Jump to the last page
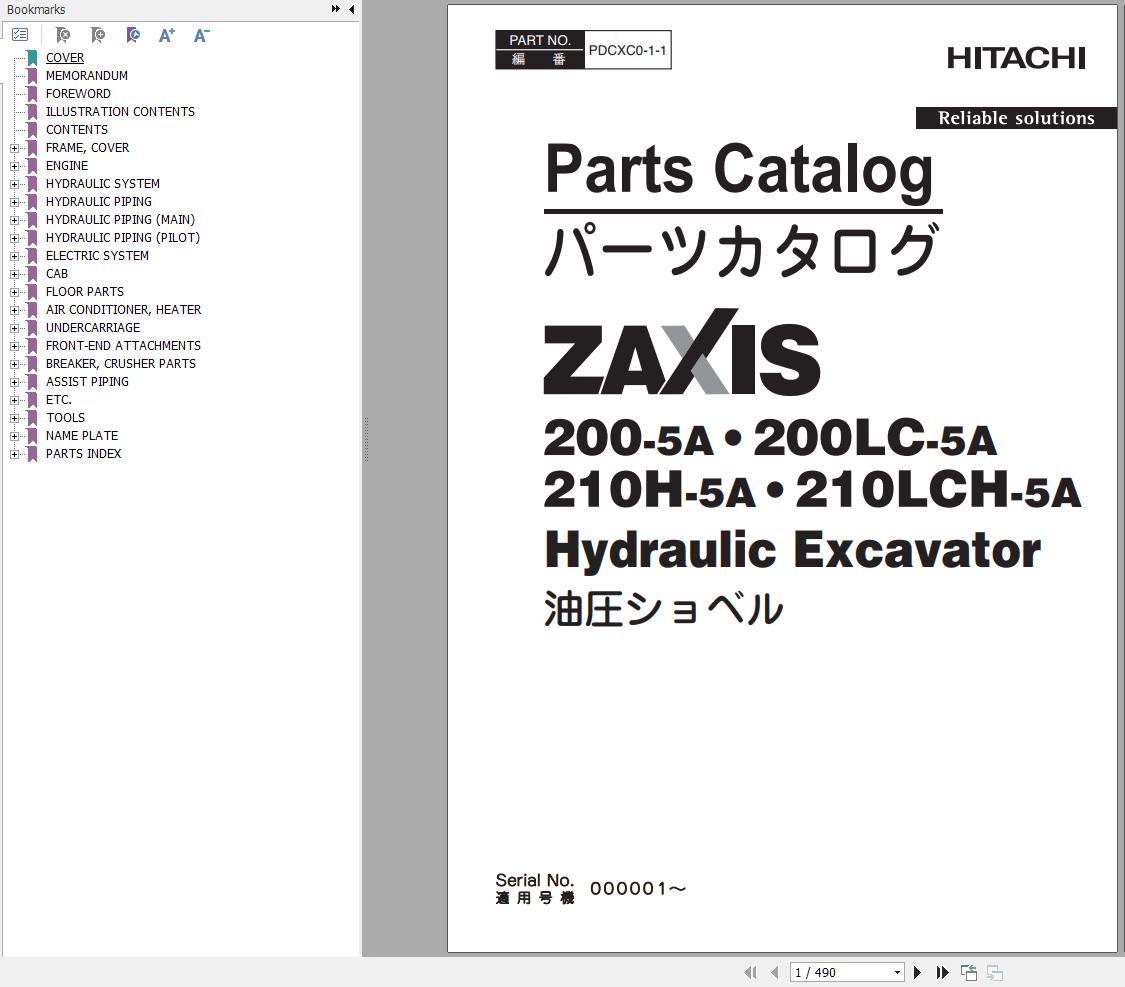This screenshot has width=1125, height=987. pyautogui.click(x=942, y=973)
